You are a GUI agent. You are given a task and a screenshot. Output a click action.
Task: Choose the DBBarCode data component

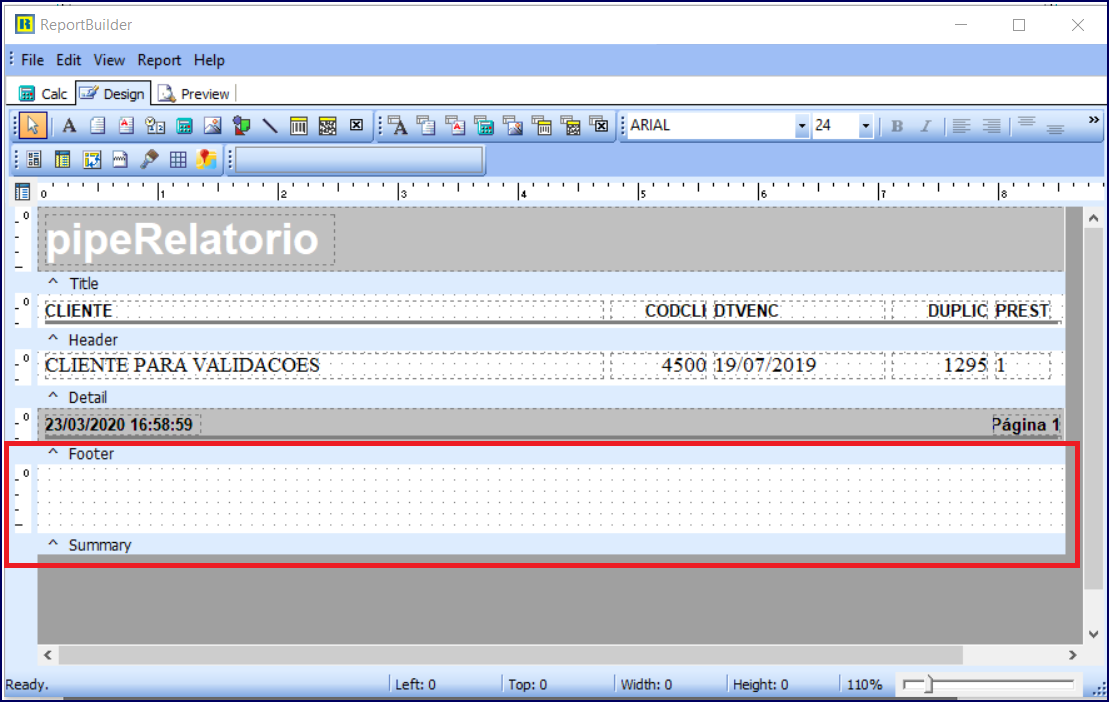[x=542, y=126]
